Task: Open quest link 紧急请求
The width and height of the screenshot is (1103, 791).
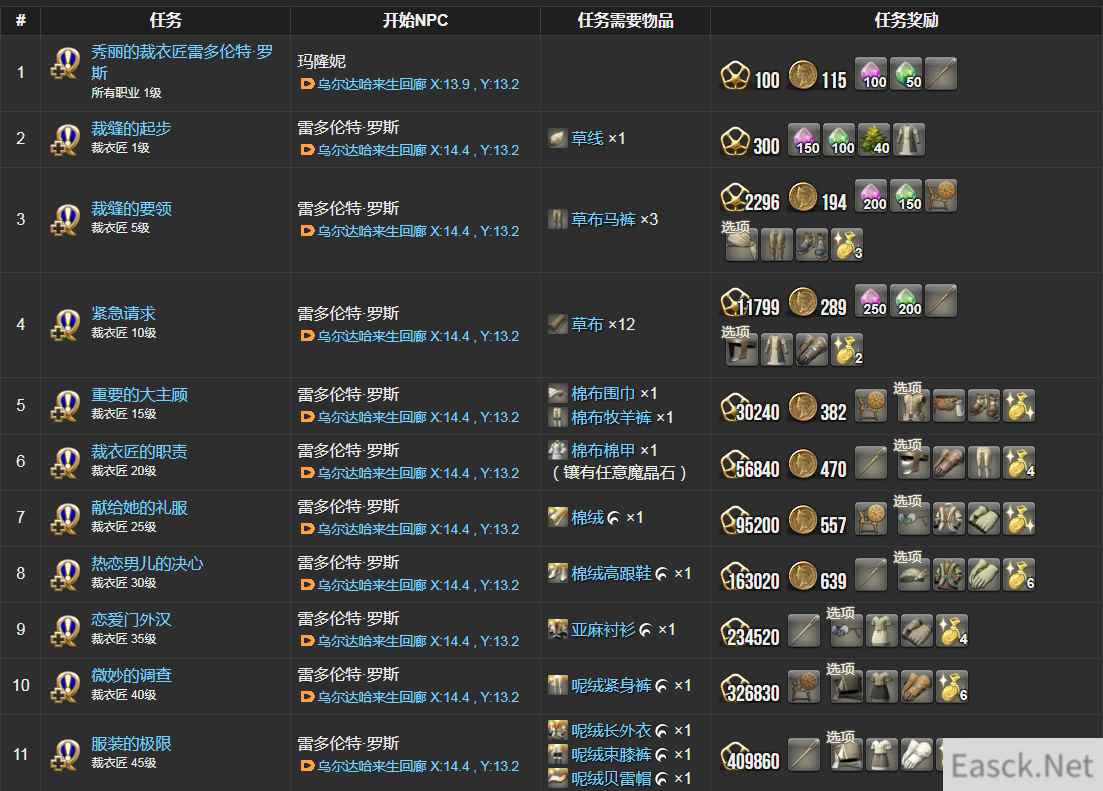Action: coord(123,314)
